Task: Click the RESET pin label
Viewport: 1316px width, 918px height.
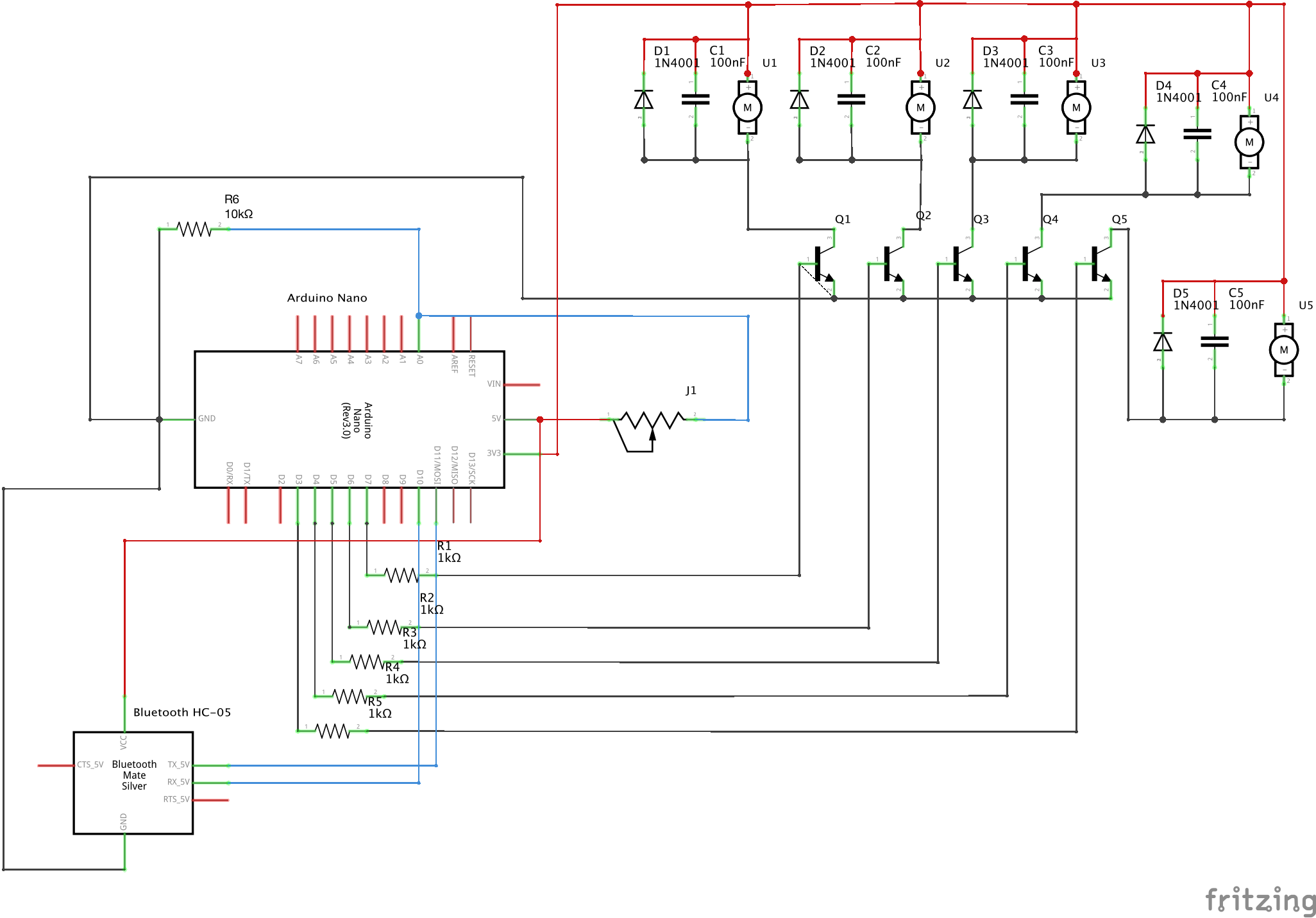Action: pyautogui.click(x=471, y=366)
